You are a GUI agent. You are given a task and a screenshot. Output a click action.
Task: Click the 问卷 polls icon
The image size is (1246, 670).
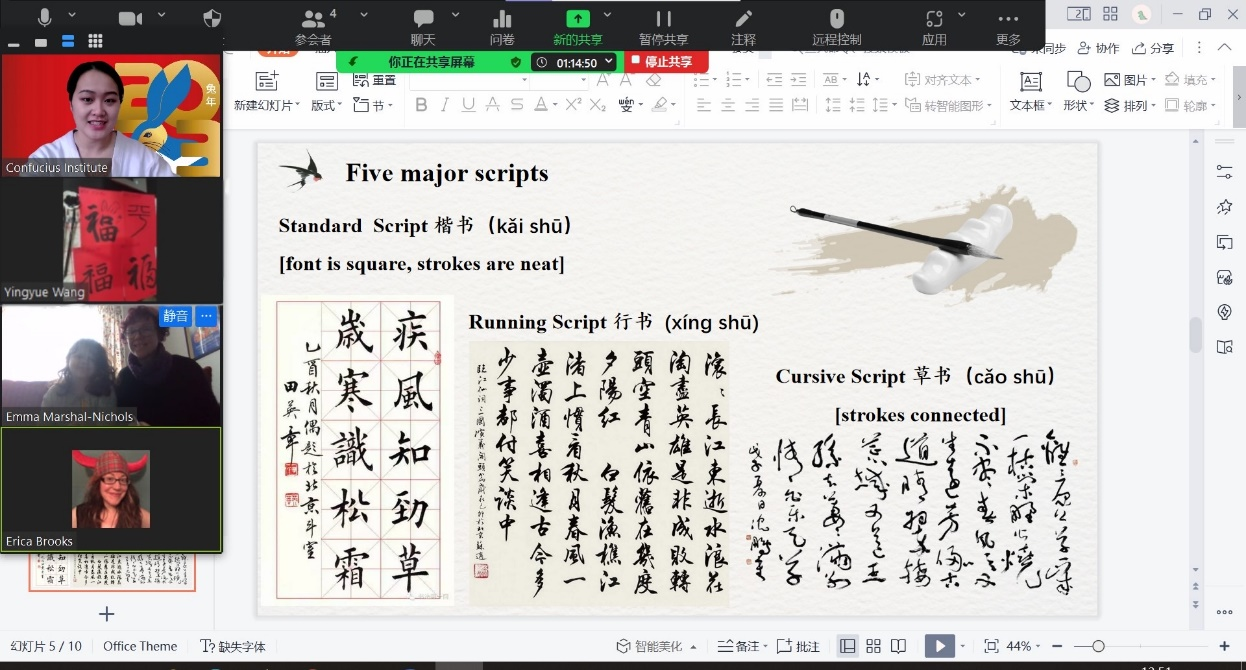[x=502, y=20]
